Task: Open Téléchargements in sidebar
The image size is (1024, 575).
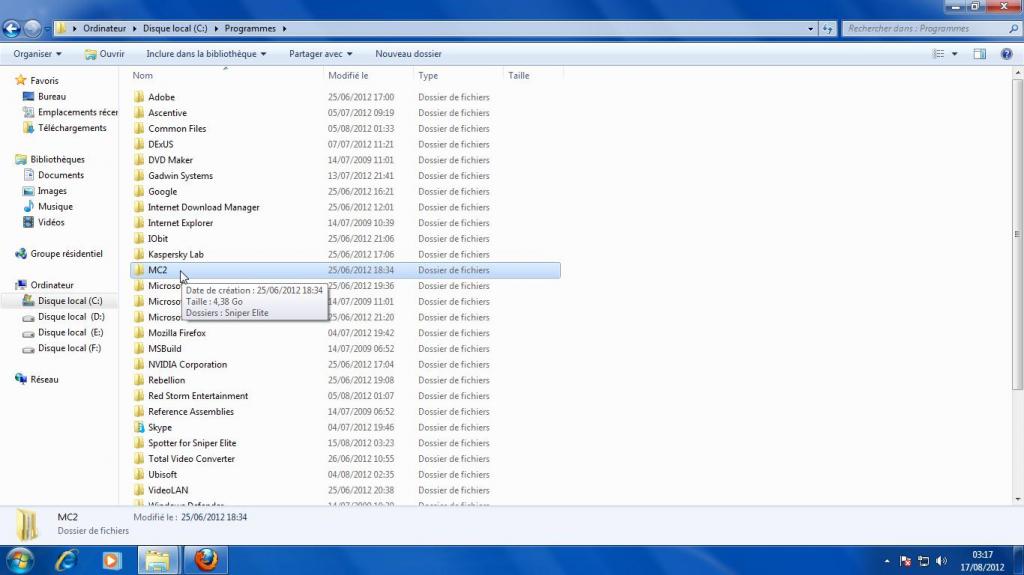Action: pyautogui.click(x=72, y=128)
